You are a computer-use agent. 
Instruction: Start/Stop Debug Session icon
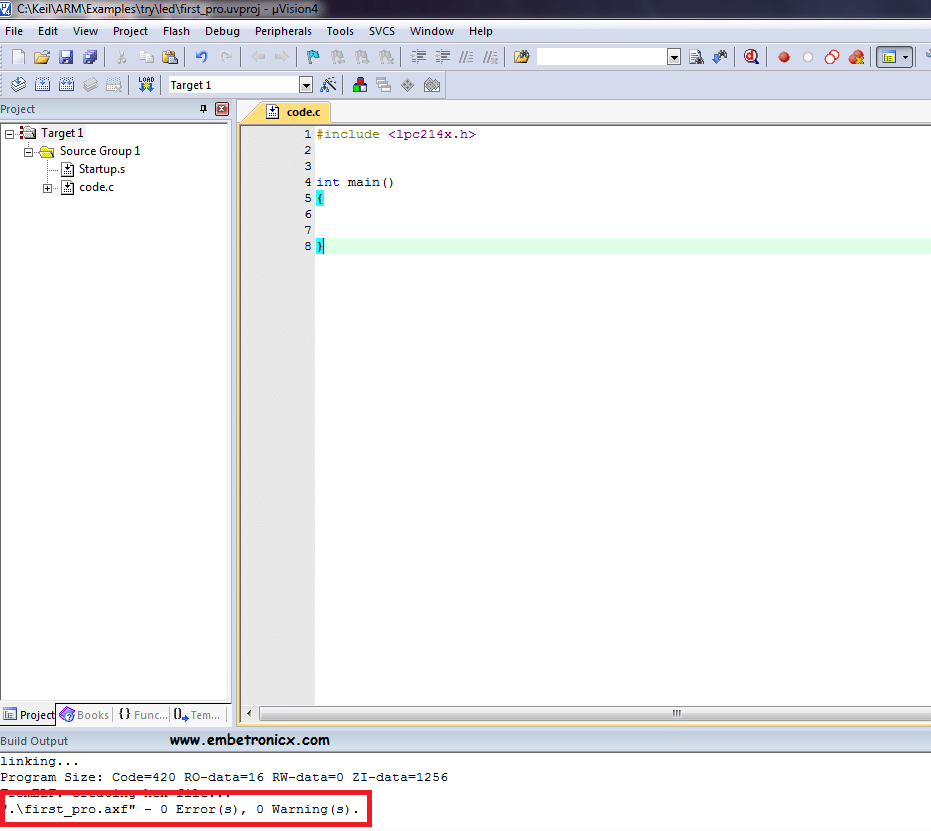point(751,57)
